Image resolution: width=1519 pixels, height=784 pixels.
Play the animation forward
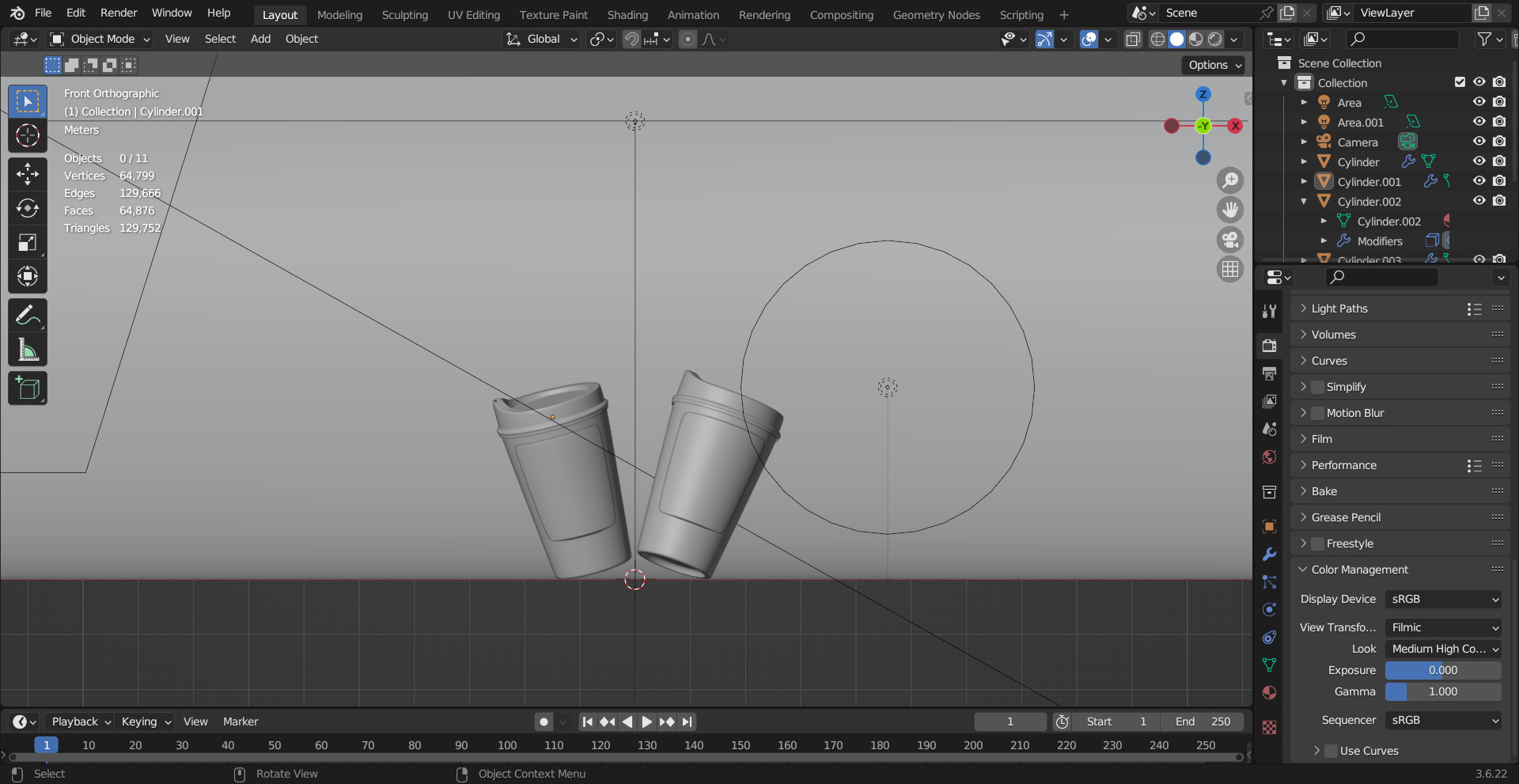pyautogui.click(x=647, y=722)
